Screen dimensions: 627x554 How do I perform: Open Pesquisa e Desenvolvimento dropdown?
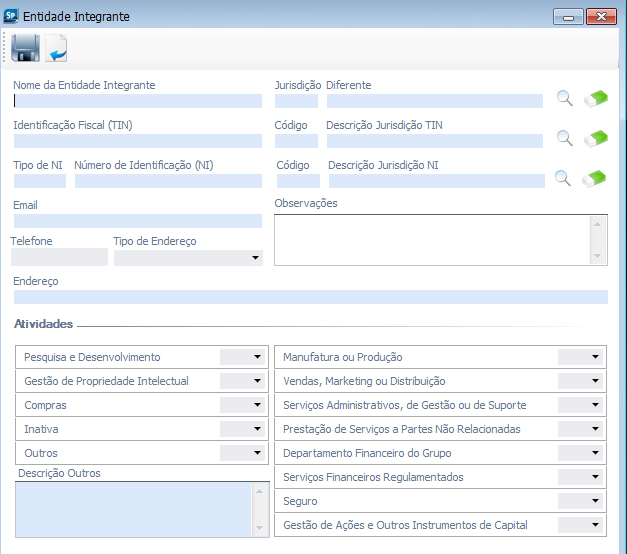coord(257,357)
